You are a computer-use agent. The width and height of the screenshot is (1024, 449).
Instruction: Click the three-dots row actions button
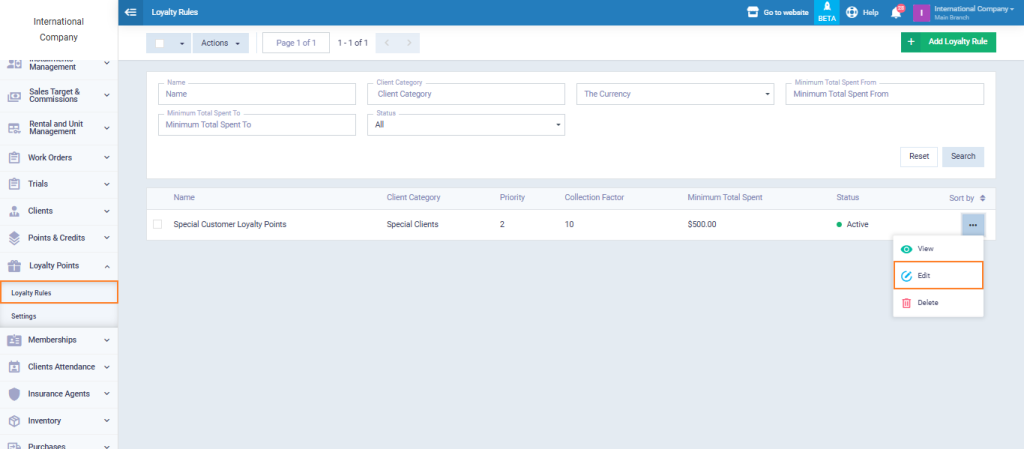pos(972,224)
